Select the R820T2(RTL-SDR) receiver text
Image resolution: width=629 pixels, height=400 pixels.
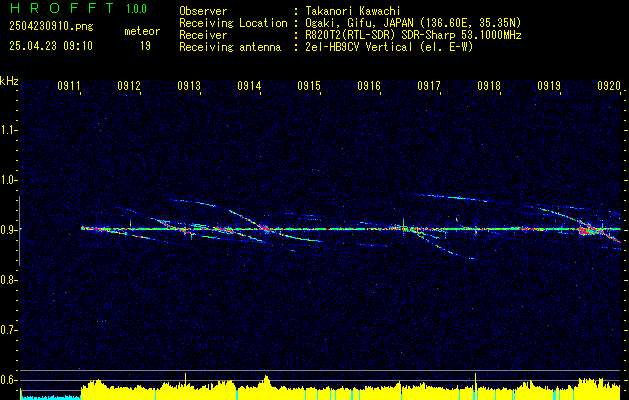(x=414, y=35)
